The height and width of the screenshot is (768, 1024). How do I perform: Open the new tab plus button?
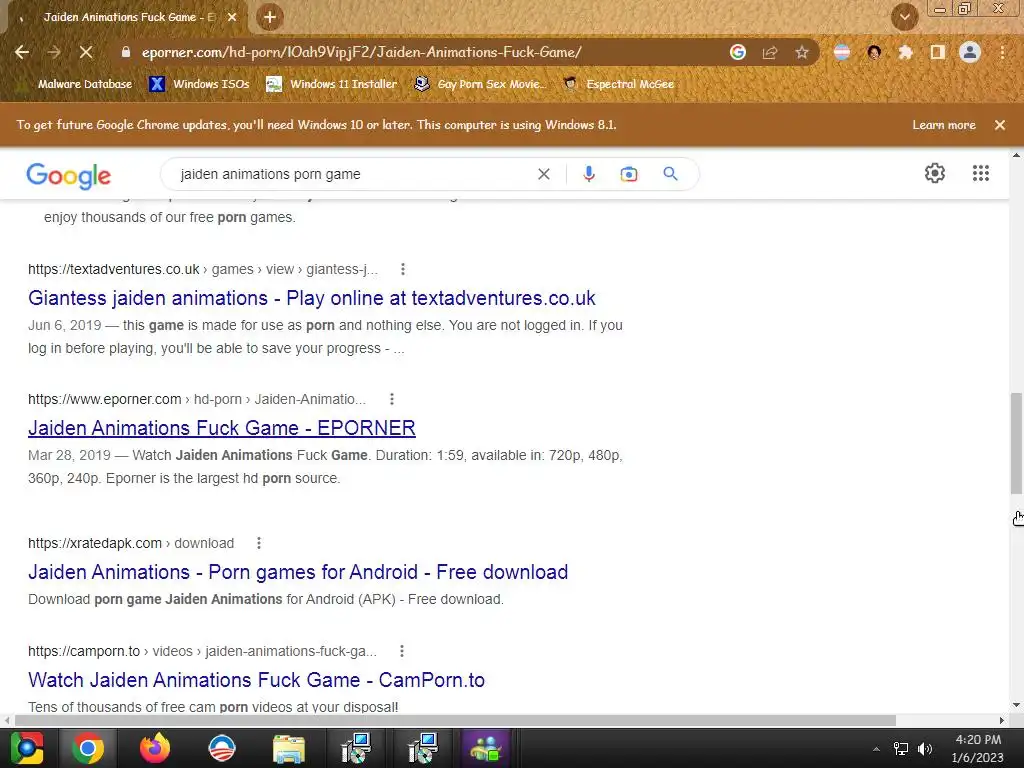click(x=270, y=17)
